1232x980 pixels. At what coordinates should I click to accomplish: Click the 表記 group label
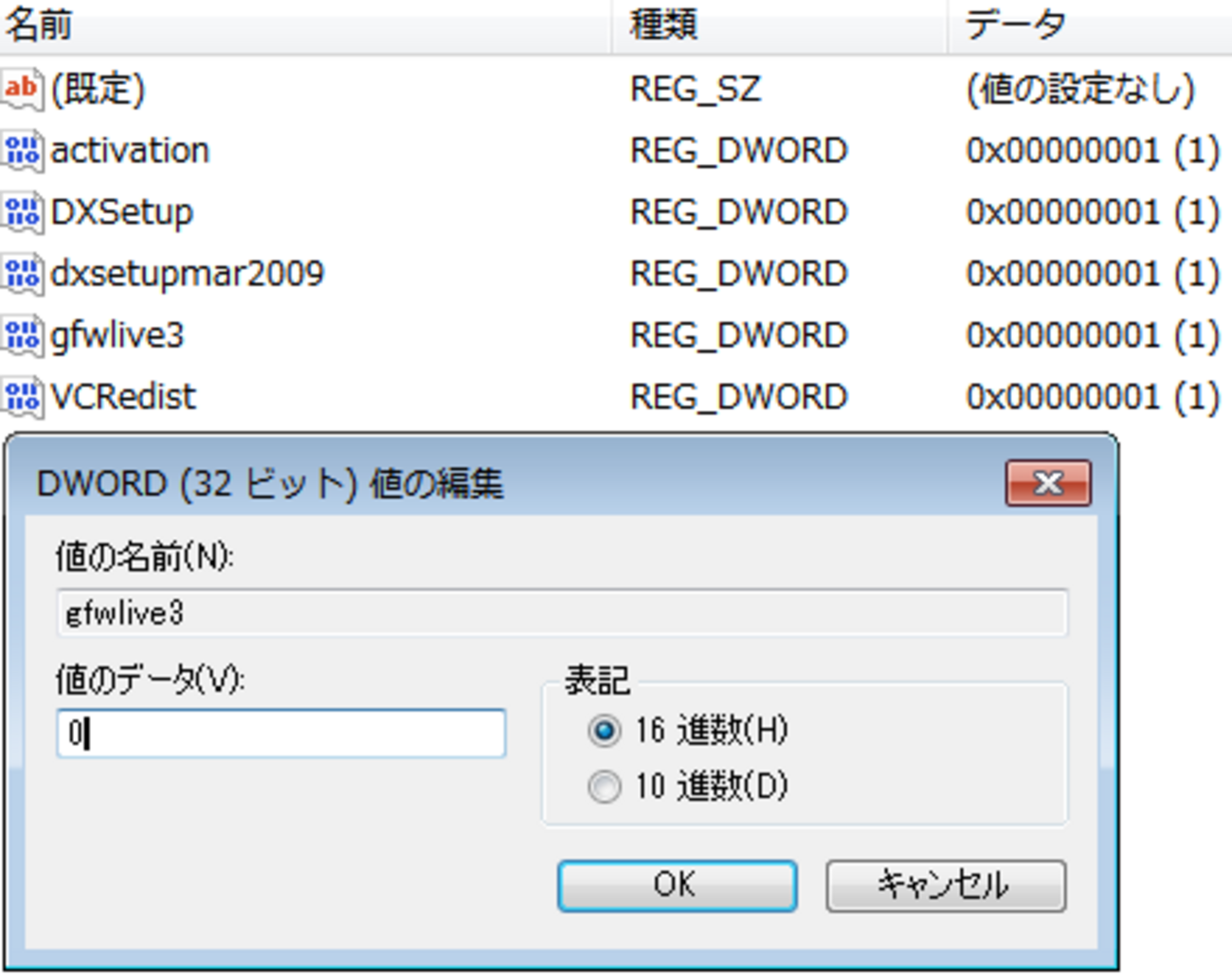[597, 681]
